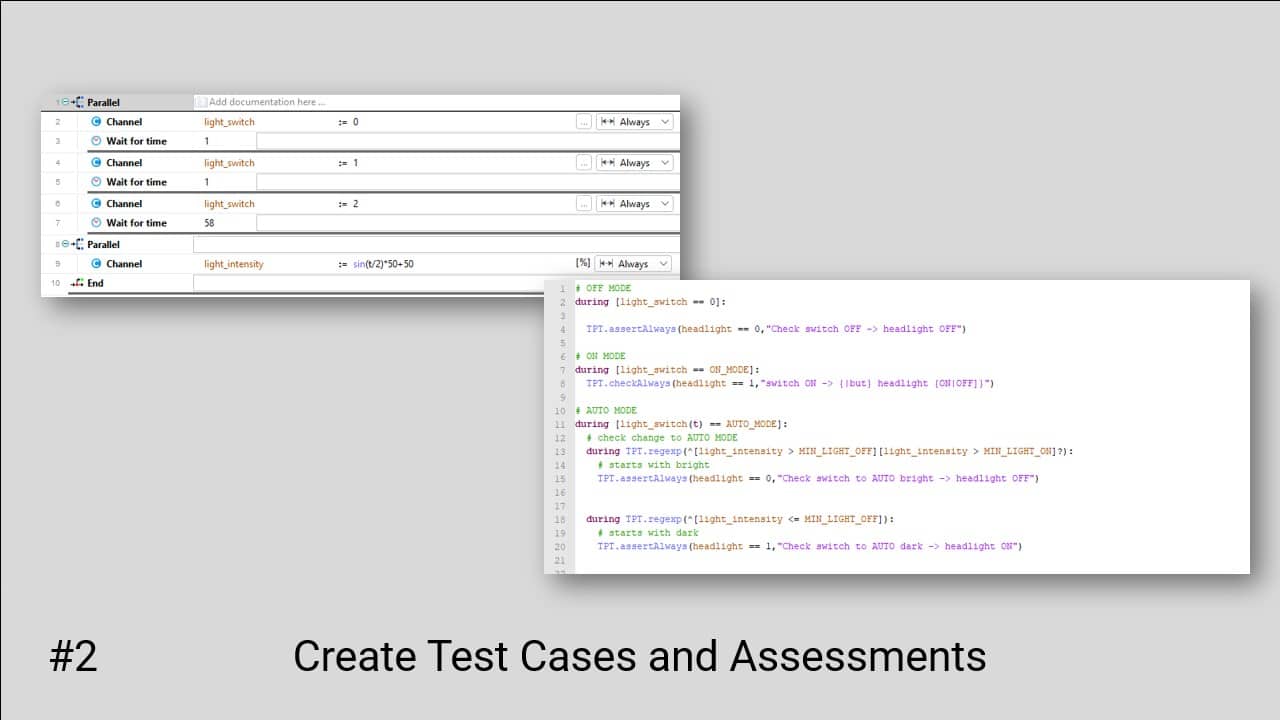Viewport: 1280px width, 720px height.
Task: Click the documentation field of the row 8 Parallel
Action: click(x=436, y=244)
